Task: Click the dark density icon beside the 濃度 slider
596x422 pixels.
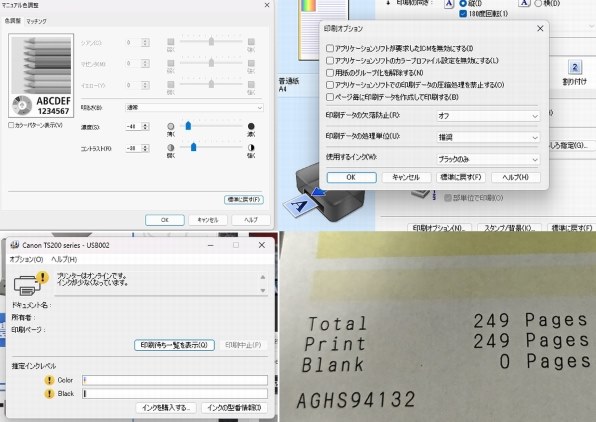Action: tap(251, 126)
